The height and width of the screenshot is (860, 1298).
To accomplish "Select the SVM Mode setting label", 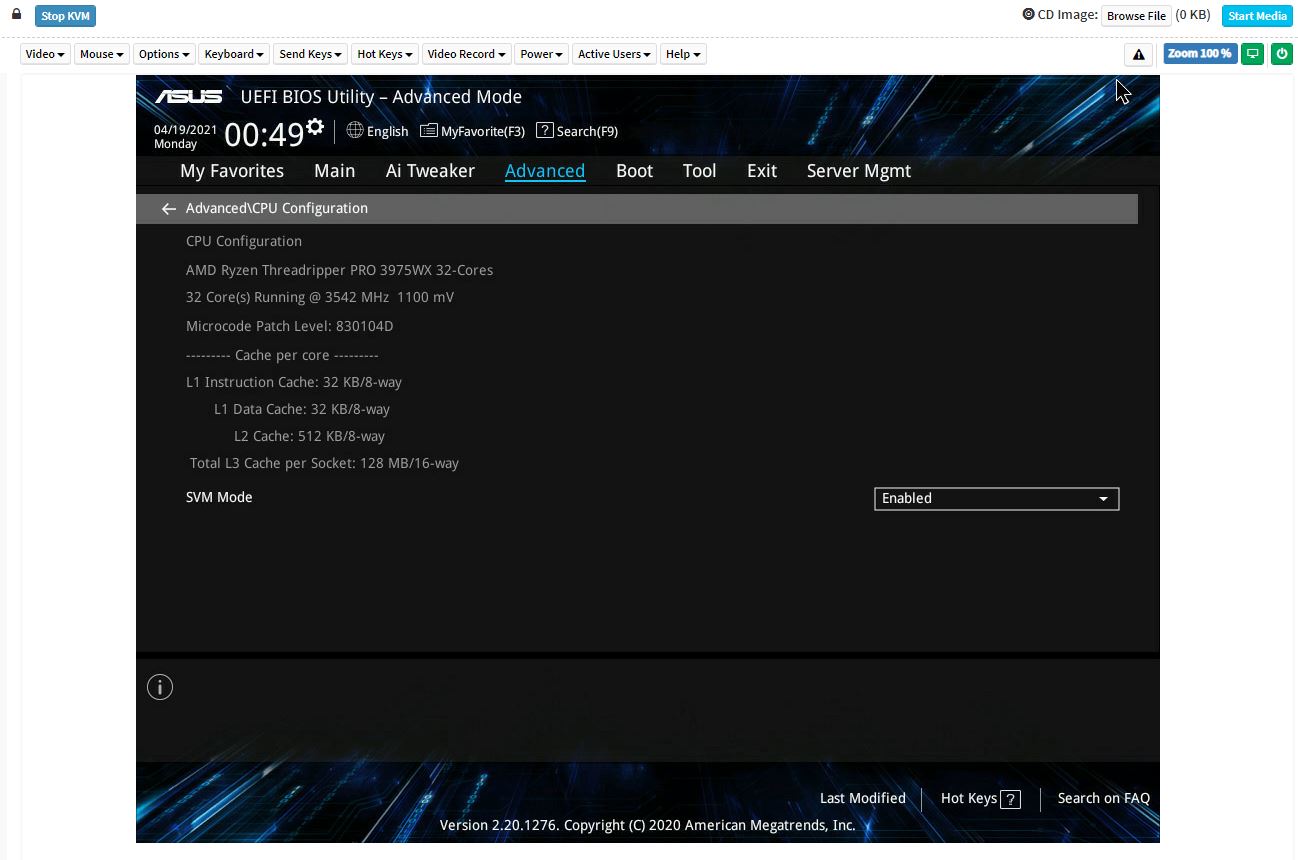I will pos(219,497).
